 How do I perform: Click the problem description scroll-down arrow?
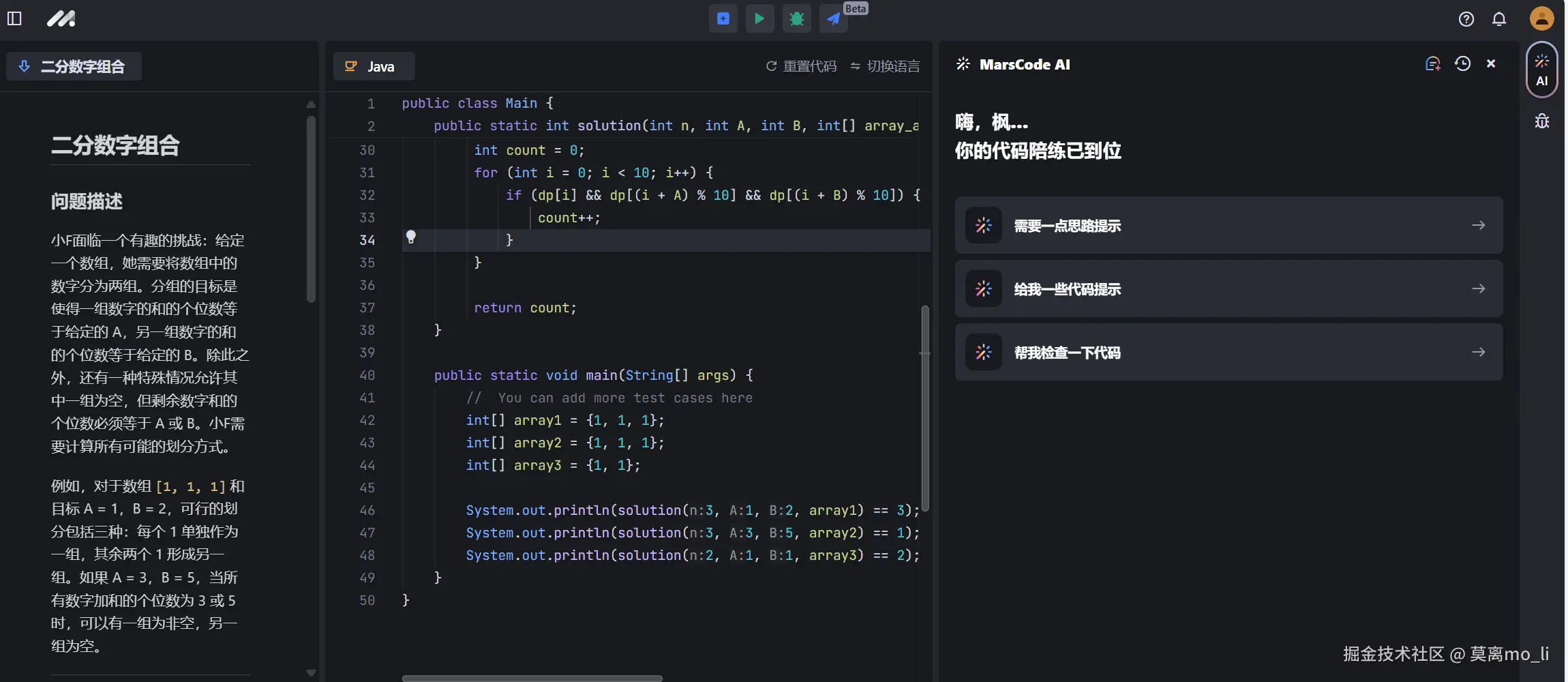tap(311, 672)
